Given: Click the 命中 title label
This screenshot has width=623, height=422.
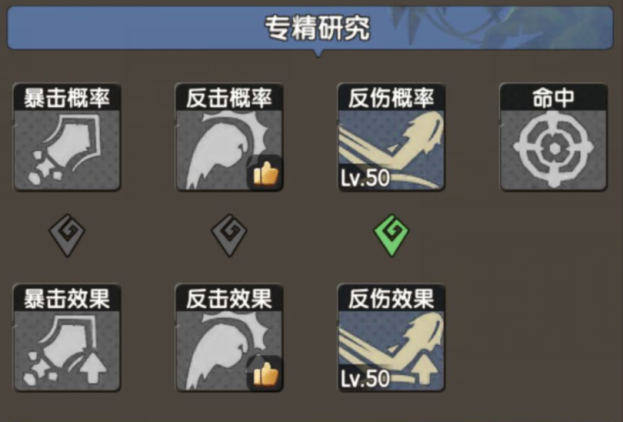Looking at the screenshot, I should (x=553, y=98).
